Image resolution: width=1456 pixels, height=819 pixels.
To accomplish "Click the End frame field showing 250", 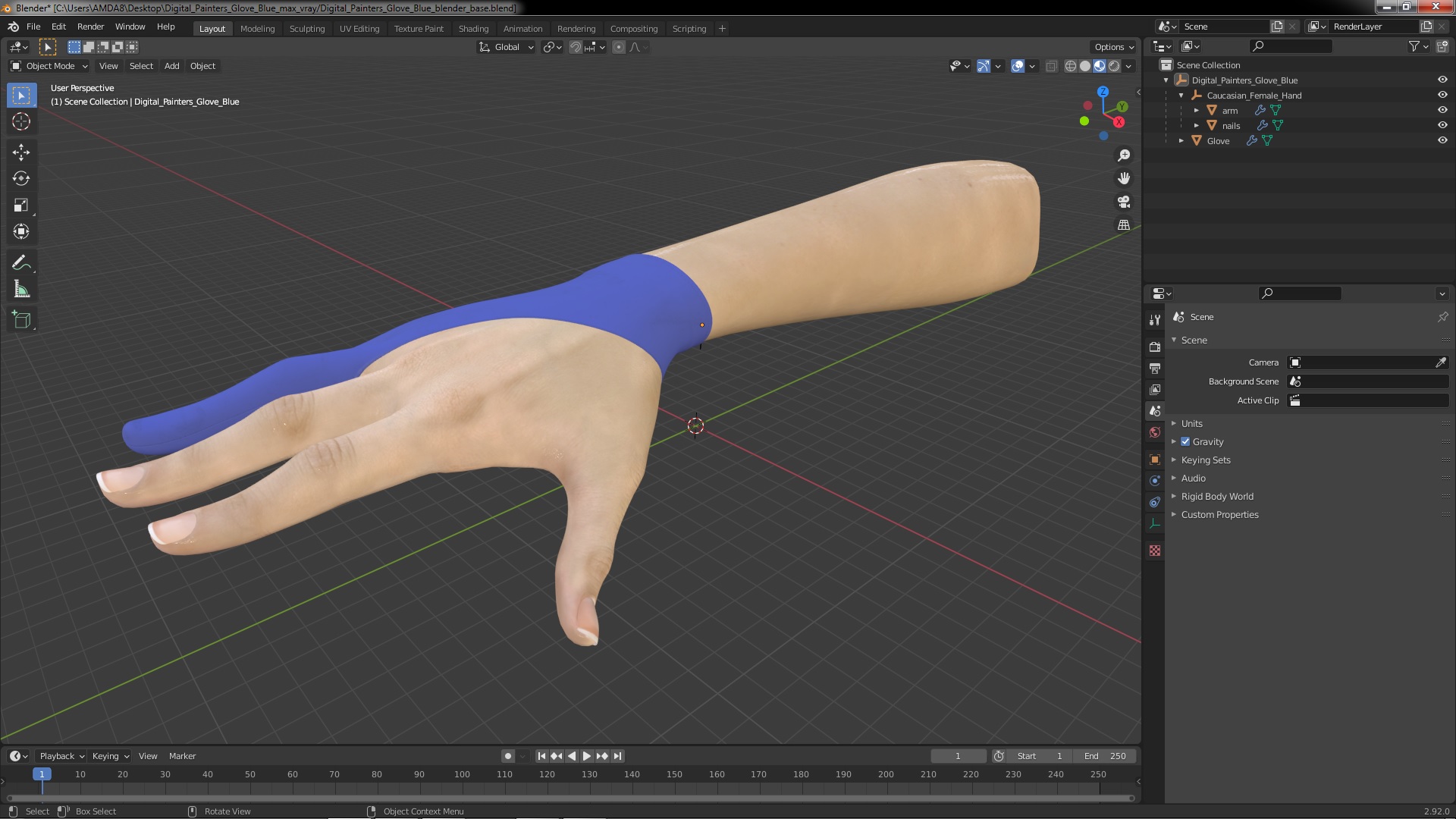I will 1105,756.
